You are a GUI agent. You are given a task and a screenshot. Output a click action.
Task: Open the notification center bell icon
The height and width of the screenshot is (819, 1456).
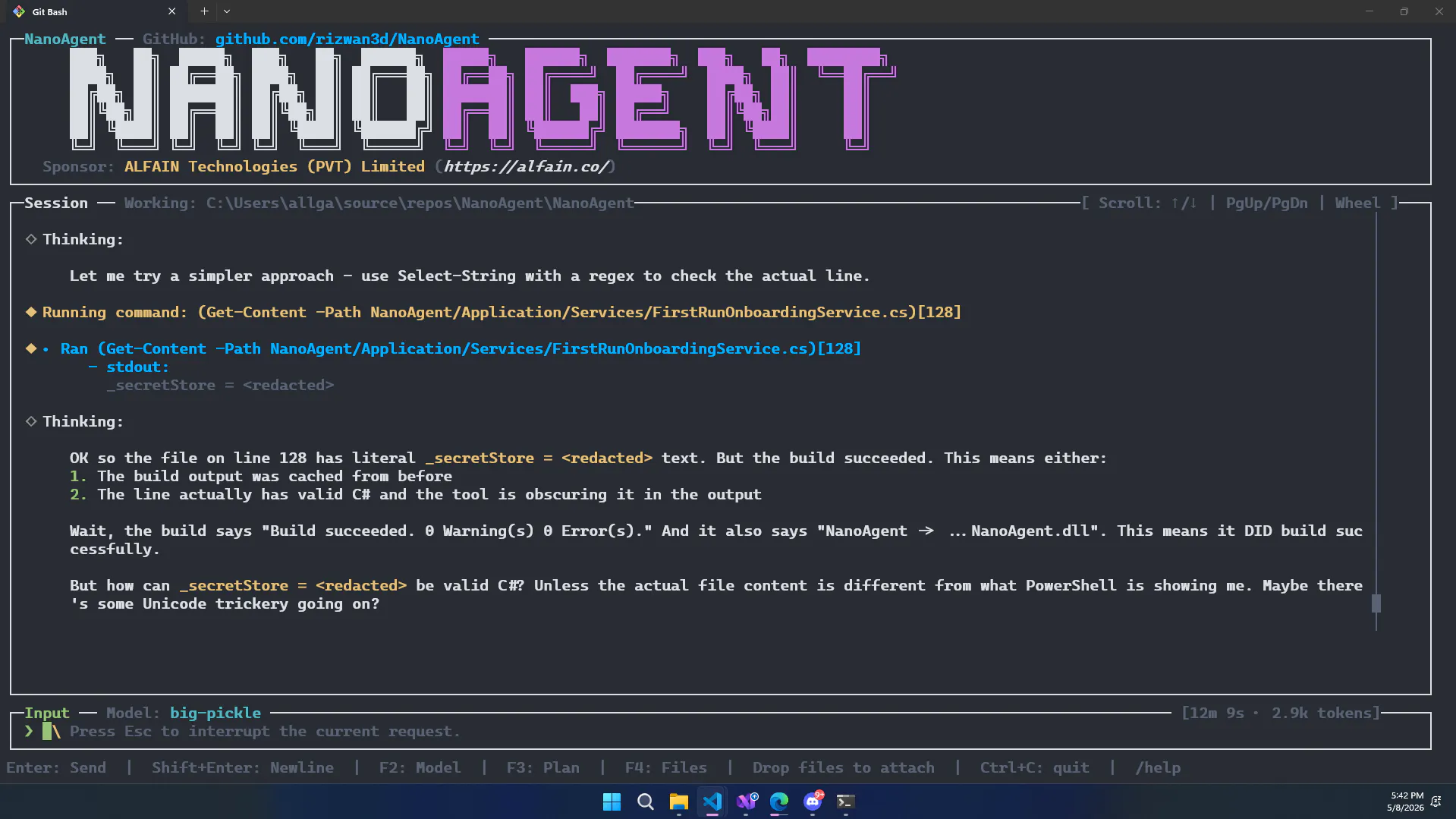point(1436,802)
